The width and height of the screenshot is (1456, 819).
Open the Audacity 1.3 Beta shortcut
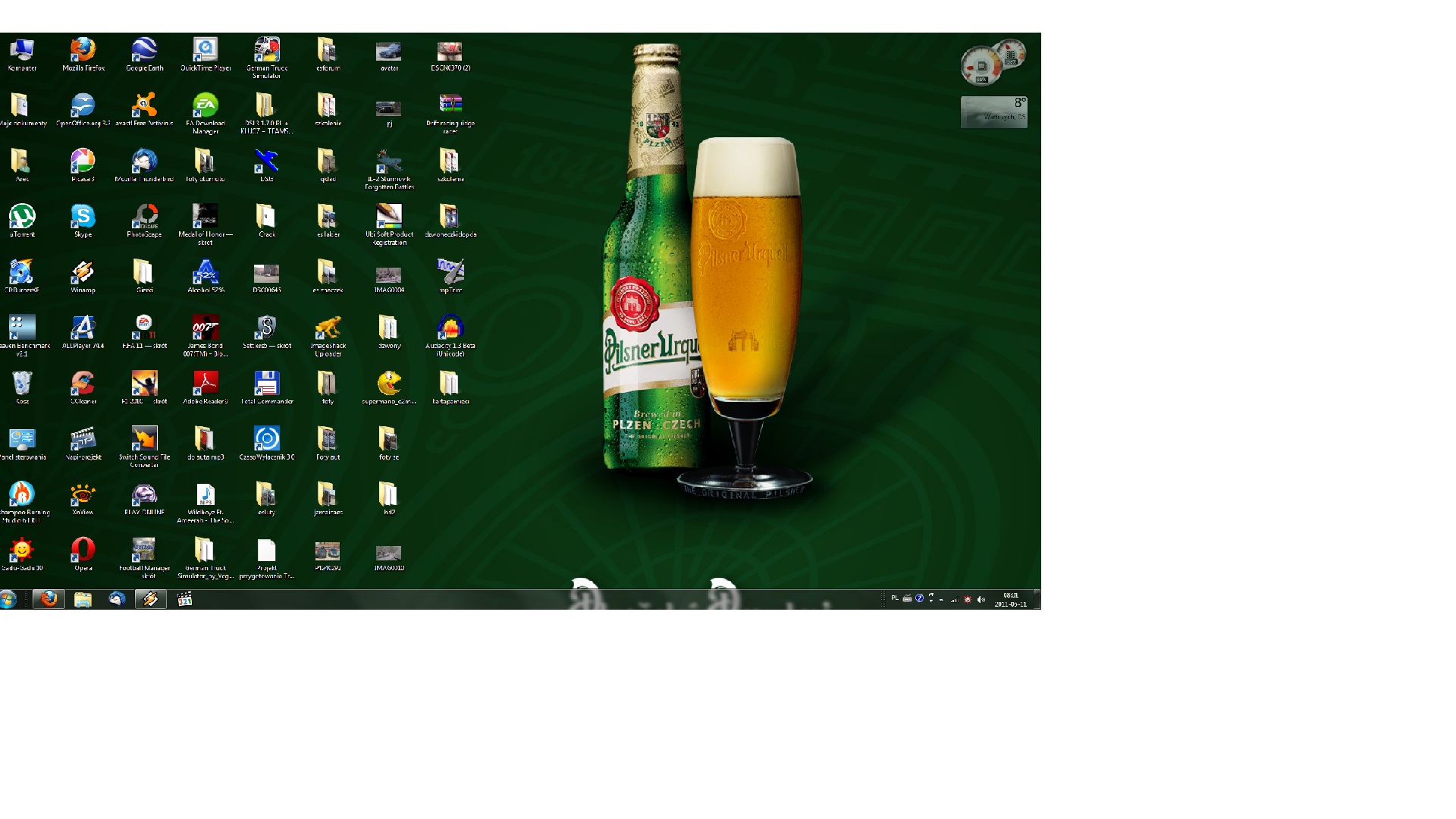[450, 328]
